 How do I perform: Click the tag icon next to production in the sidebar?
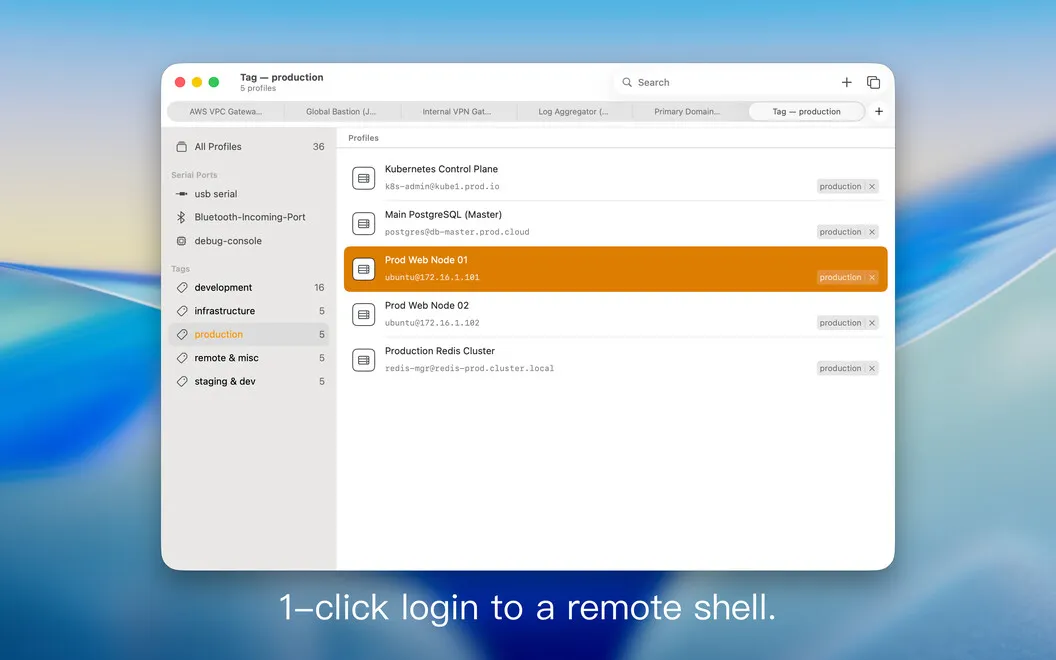point(182,334)
